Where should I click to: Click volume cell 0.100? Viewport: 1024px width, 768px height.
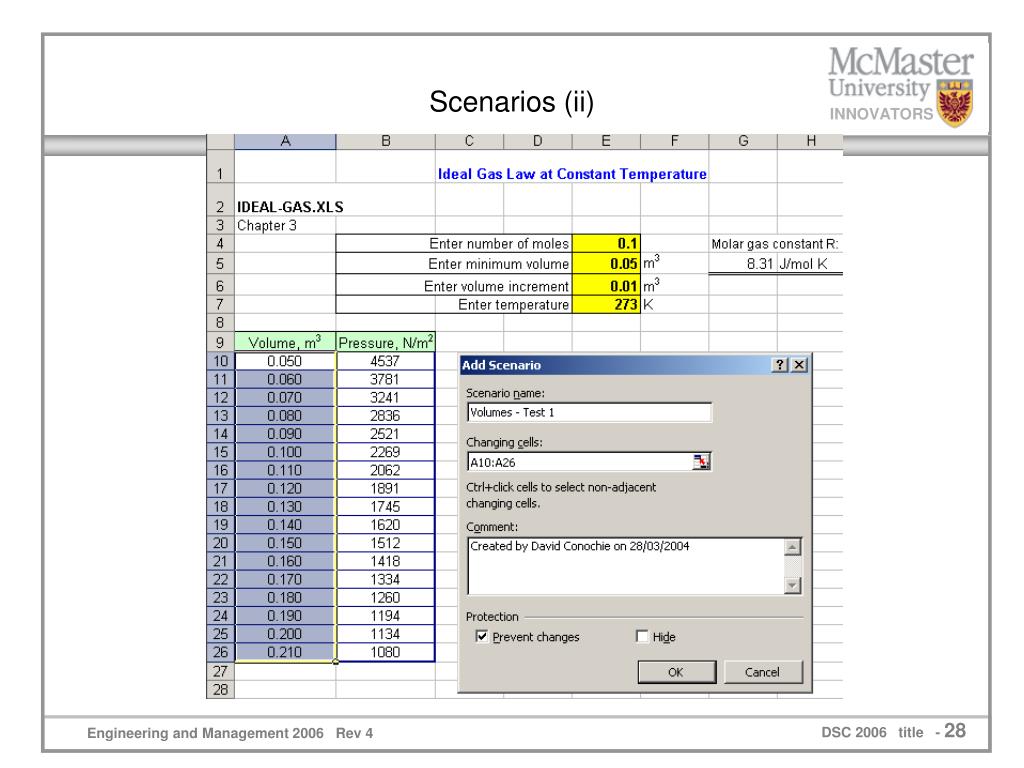pyautogui.click(x=285, y=452)
